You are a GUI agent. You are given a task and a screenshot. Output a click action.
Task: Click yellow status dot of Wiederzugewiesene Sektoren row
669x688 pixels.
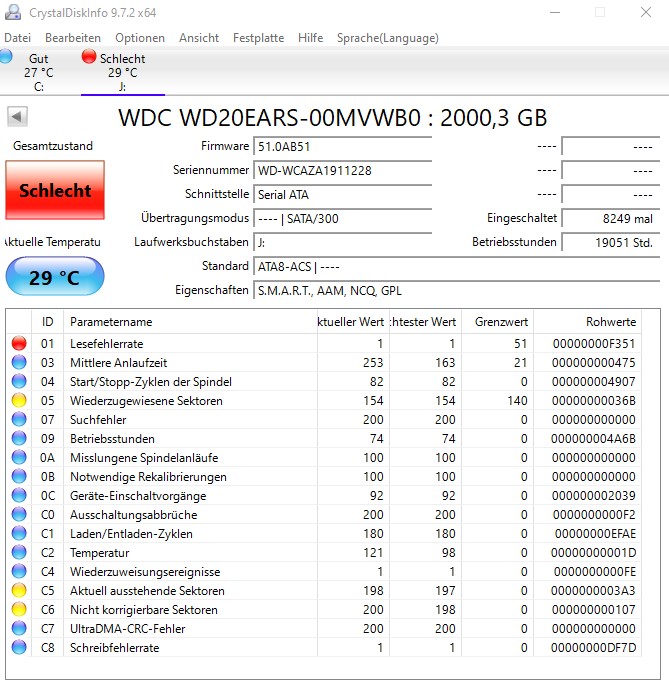[x=19, y=400]
